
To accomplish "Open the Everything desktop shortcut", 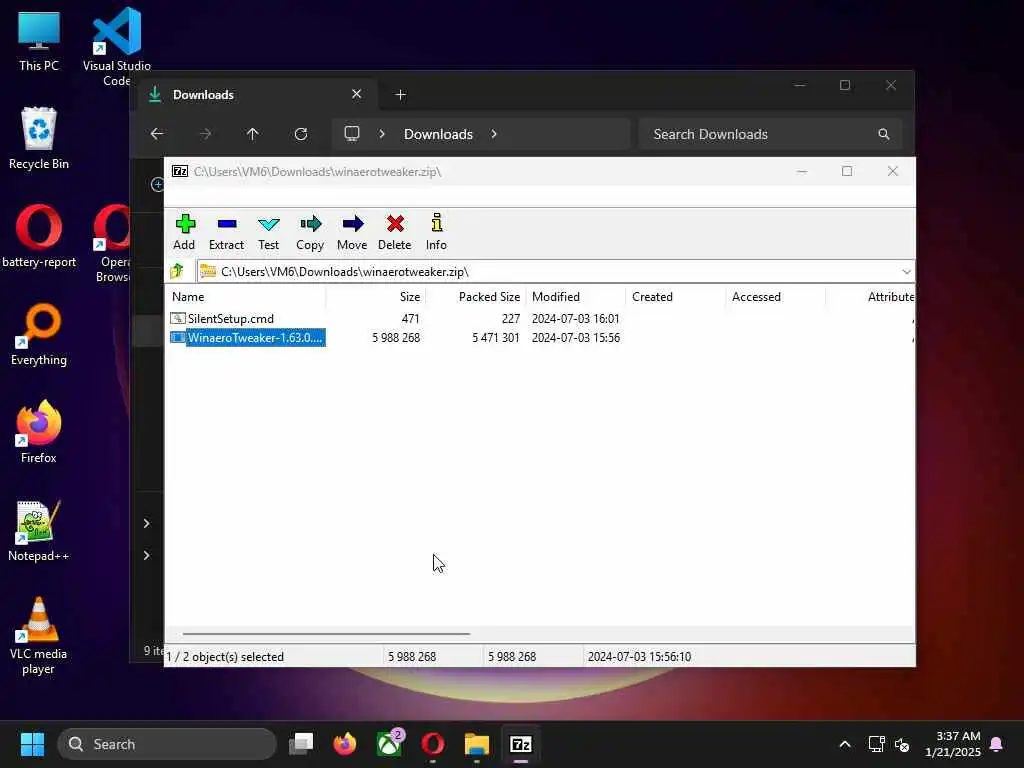I will tap(39, 334).
